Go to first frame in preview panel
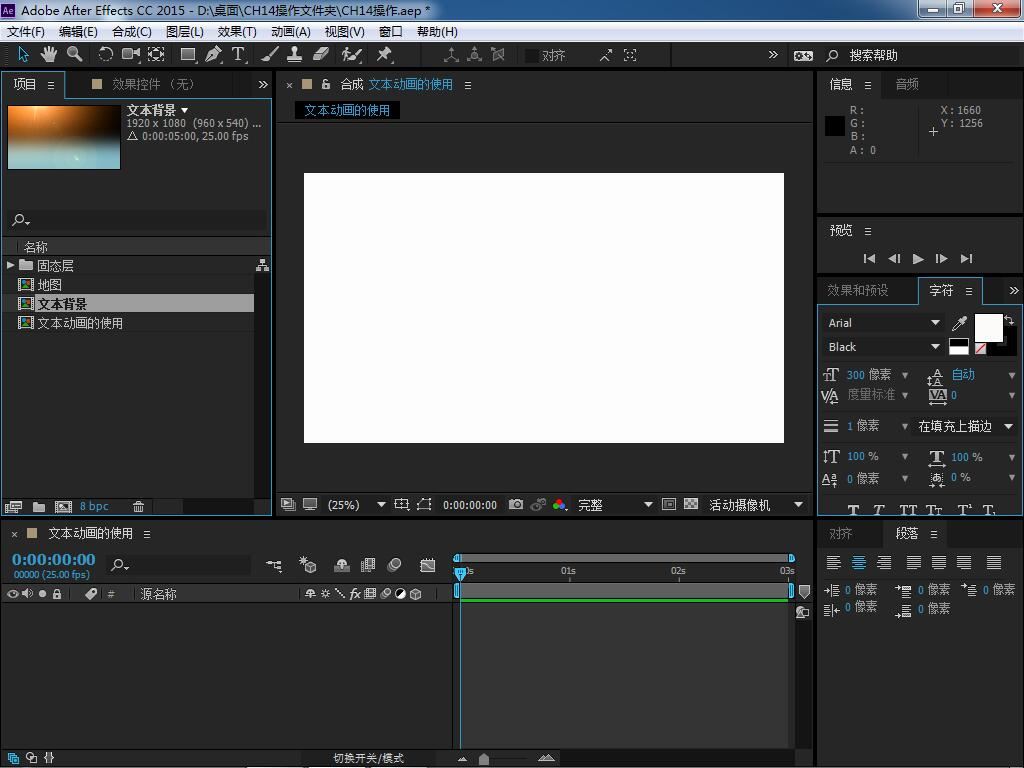 tap(869, 259)
